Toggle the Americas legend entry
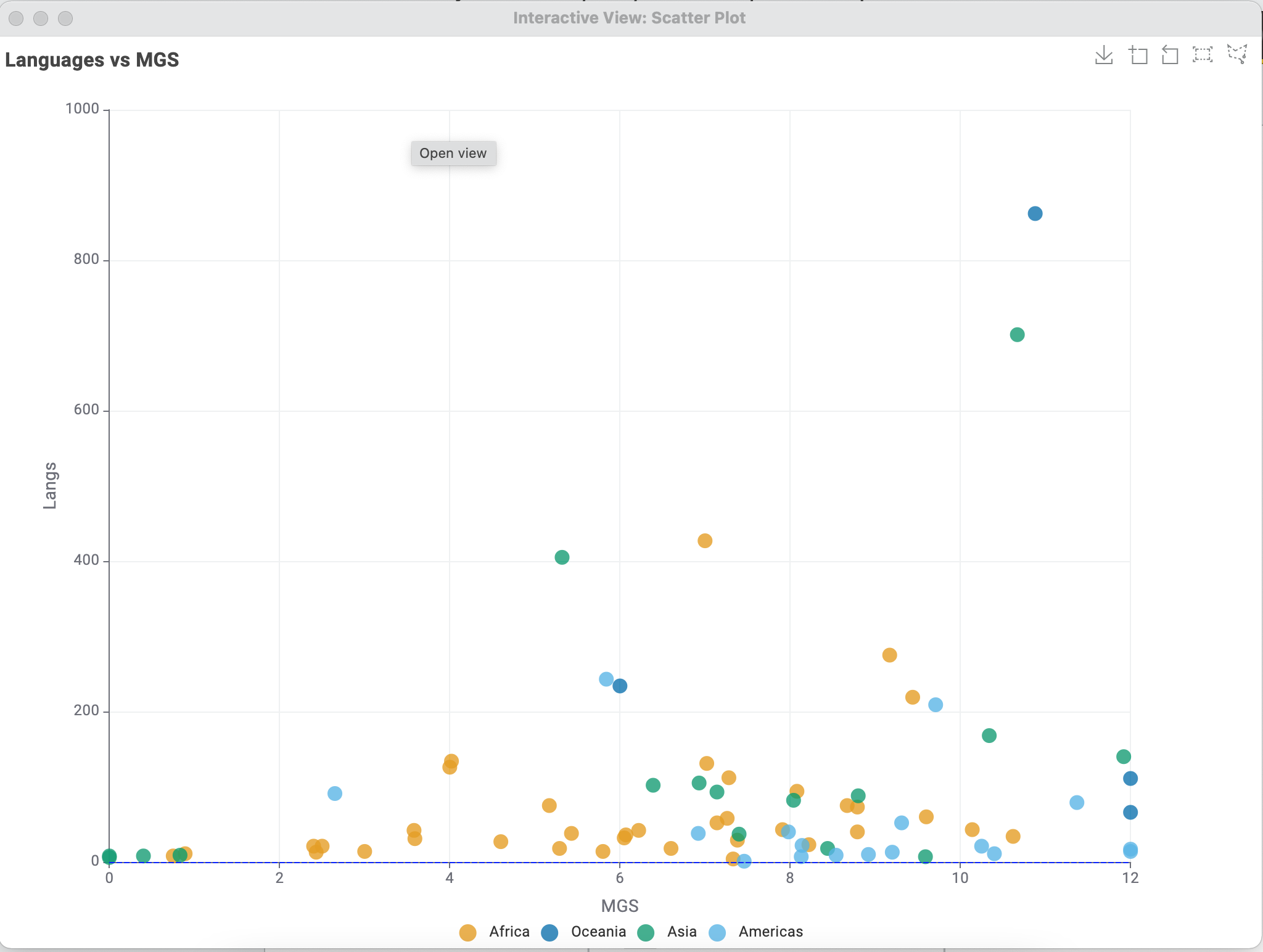Image resolution: width=1263 pixels, height=952 pixels. pyautogui.click(x=756, y=932)
